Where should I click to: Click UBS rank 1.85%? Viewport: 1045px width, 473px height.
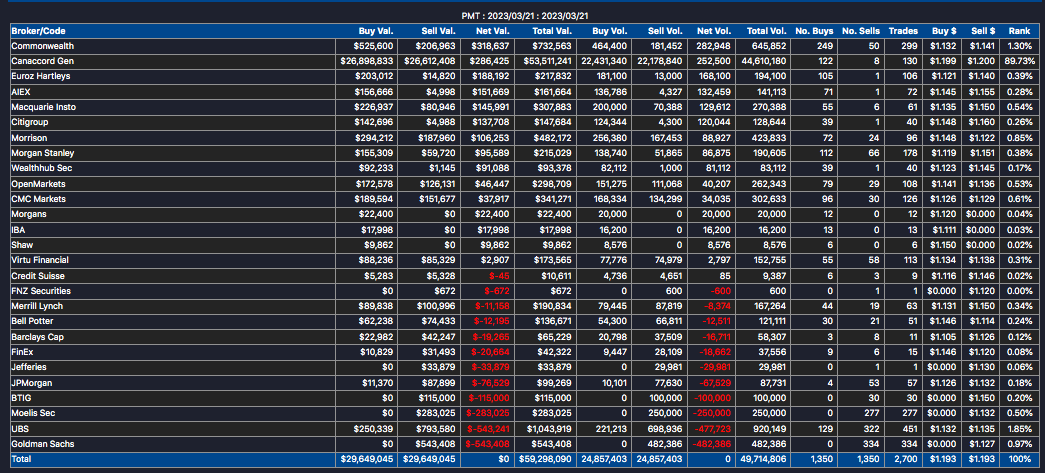(x=1018, y=428)
